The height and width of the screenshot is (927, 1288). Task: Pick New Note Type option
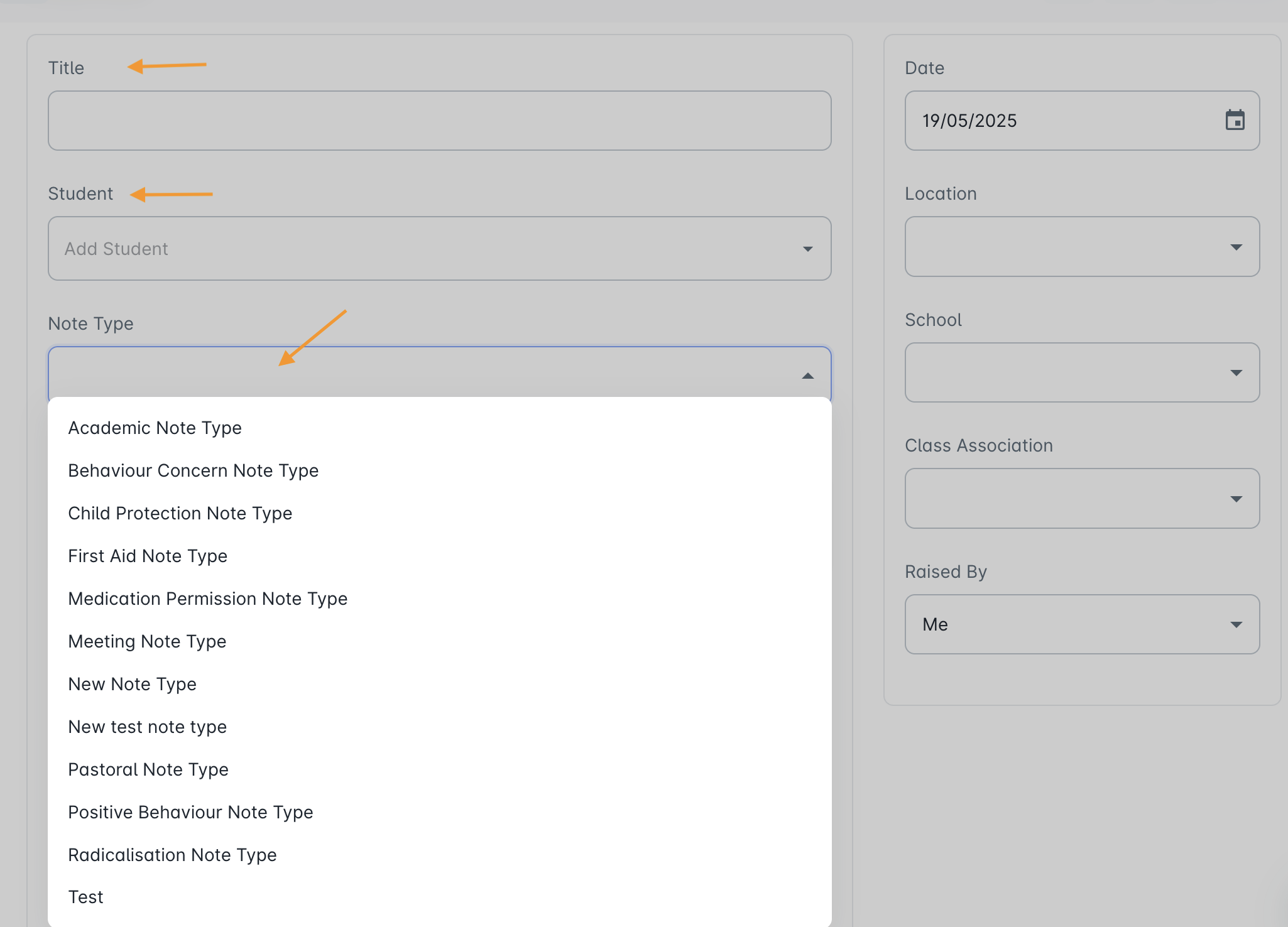click(440, 684)
